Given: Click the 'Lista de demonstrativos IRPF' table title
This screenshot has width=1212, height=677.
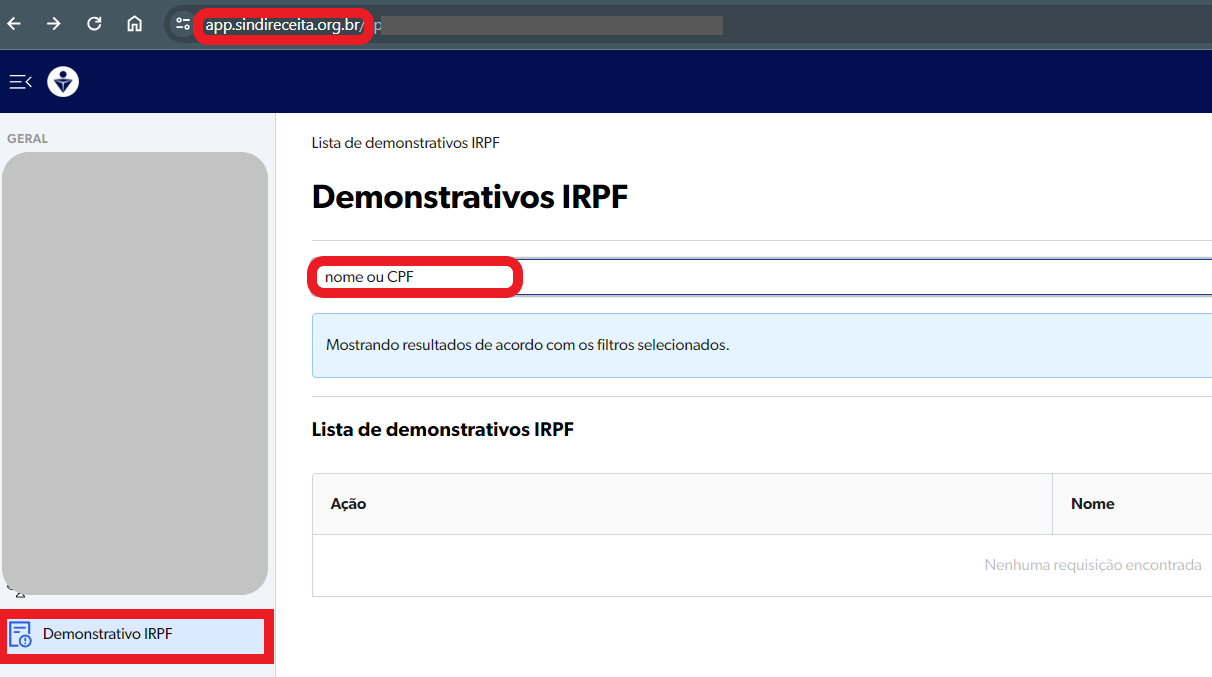Looking at the screenshot, I should click(443, 430).
